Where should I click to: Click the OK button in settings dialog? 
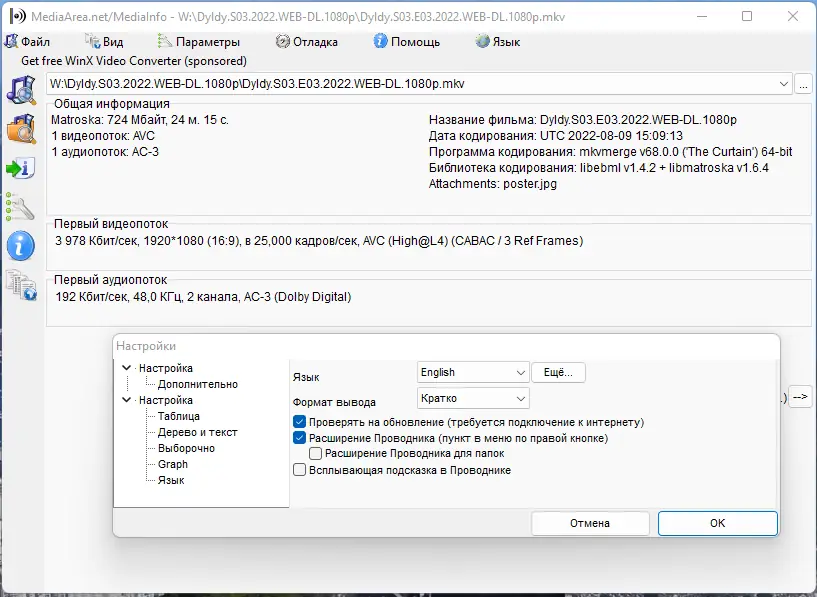[x=717, y=523]
